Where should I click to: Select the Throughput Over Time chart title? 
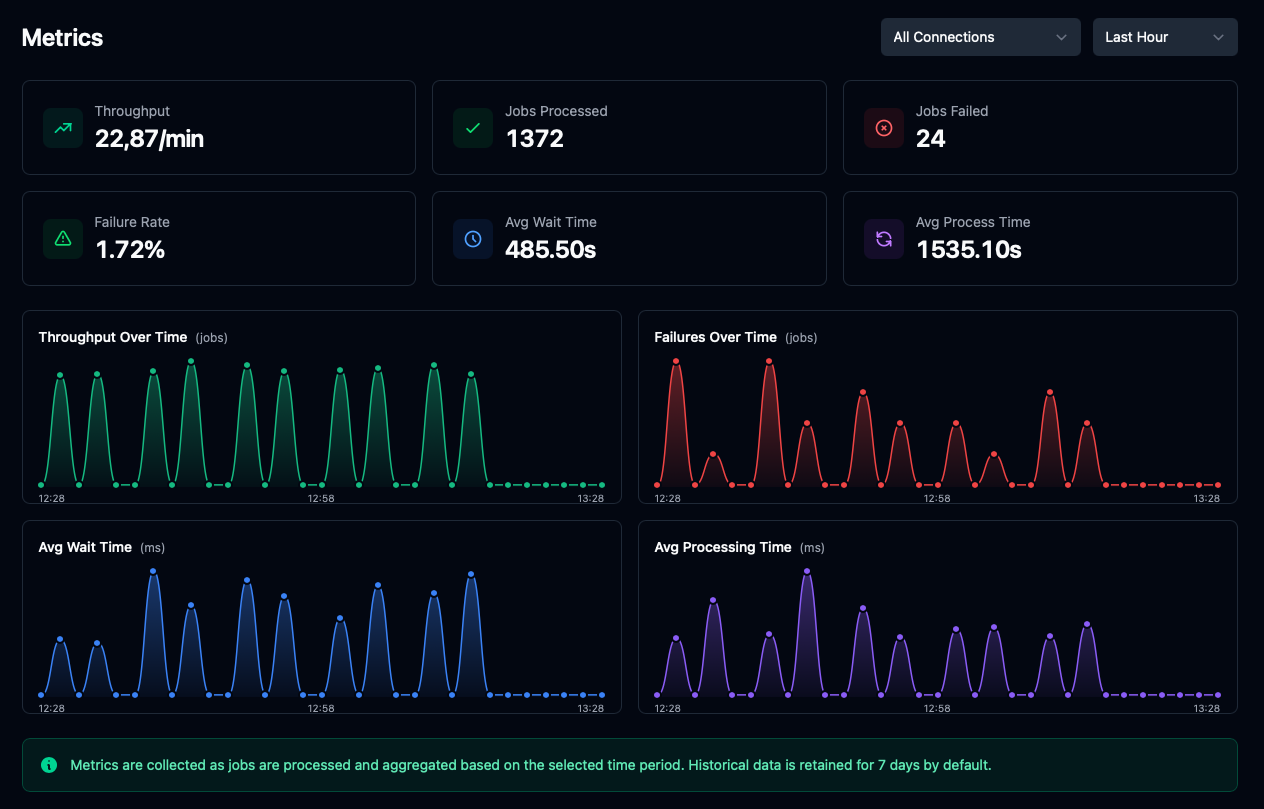(112, 337)
